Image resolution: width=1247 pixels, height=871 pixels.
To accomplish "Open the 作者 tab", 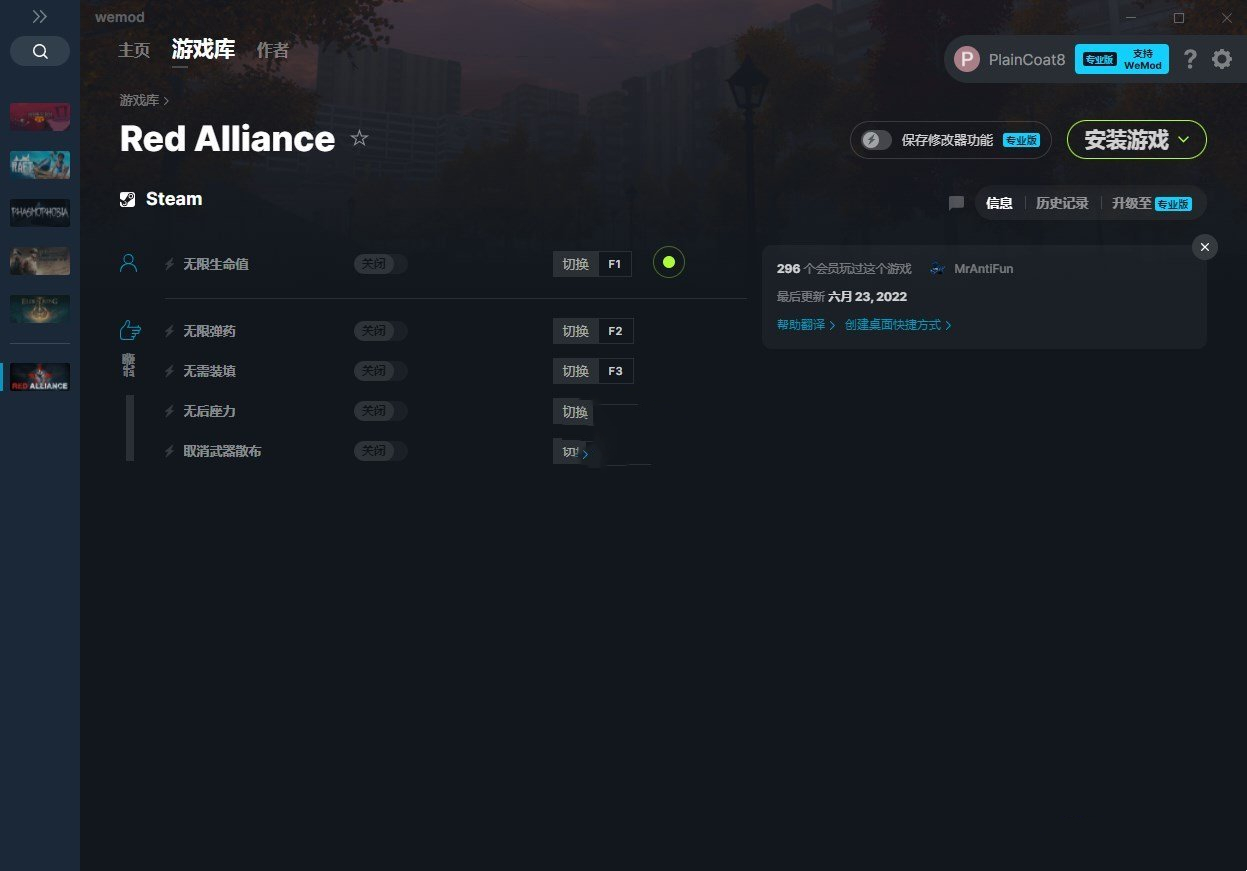I will coord(273,50).
